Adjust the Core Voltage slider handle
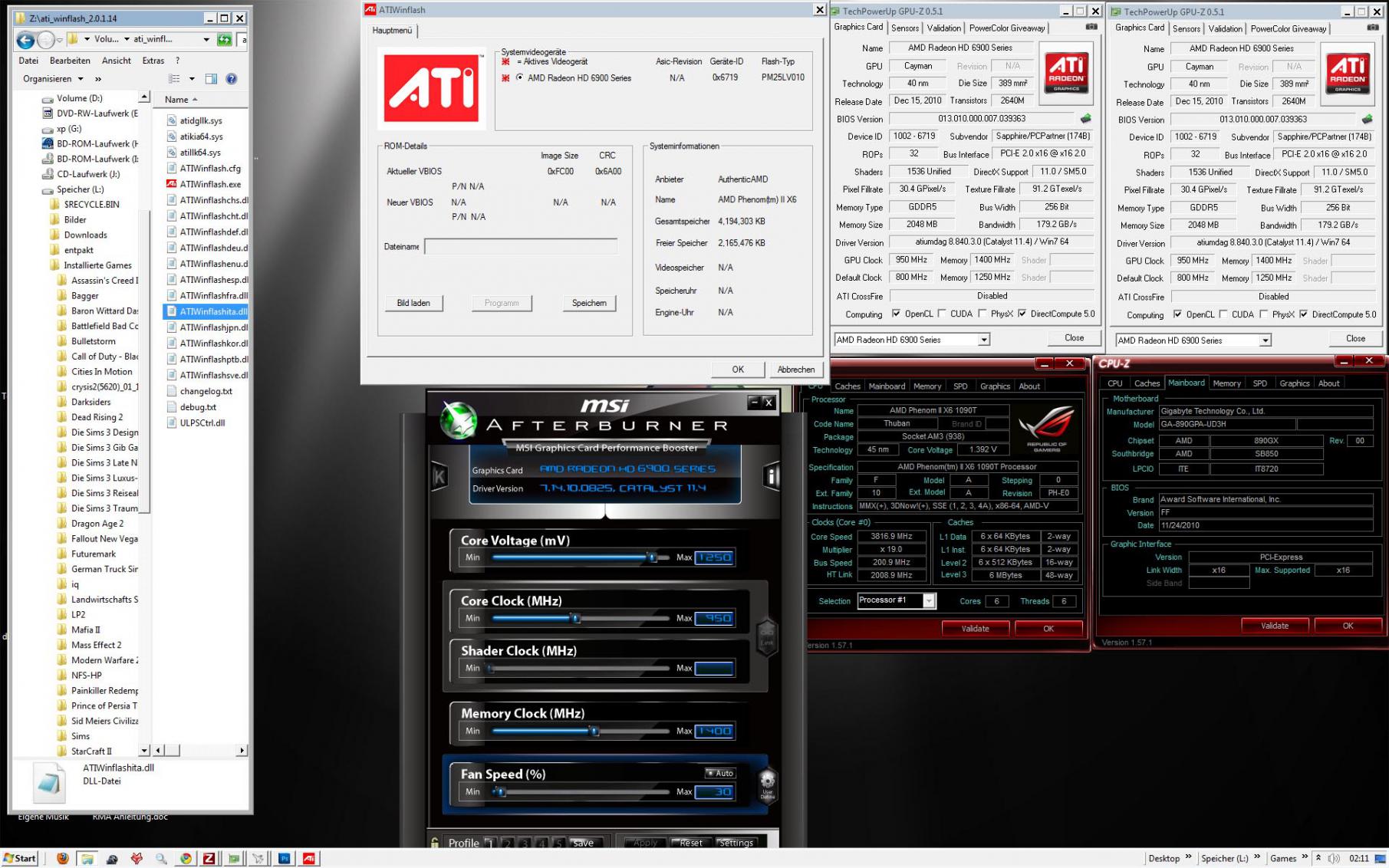 pyautogui.click(x=652, y=557)
